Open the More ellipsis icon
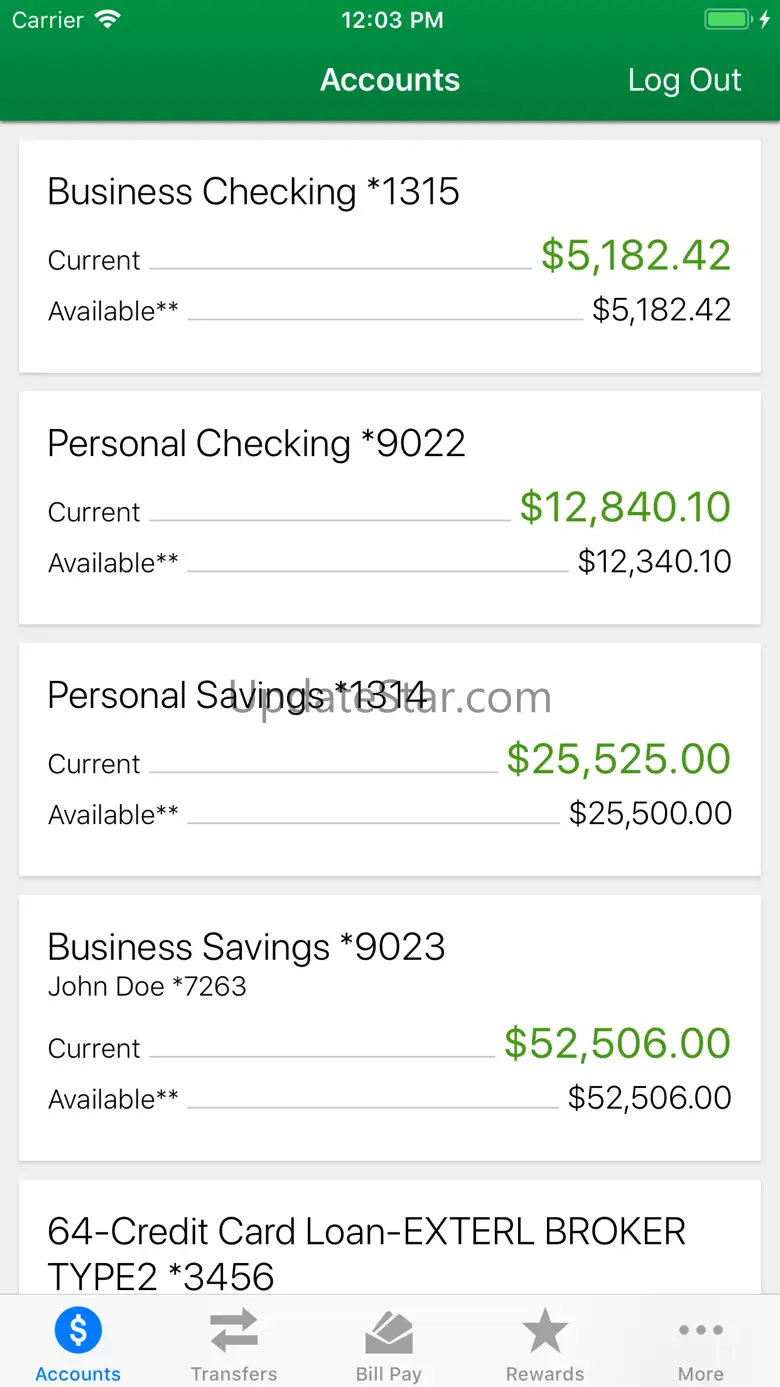Screen dimensions: 780x1387 700,1331
